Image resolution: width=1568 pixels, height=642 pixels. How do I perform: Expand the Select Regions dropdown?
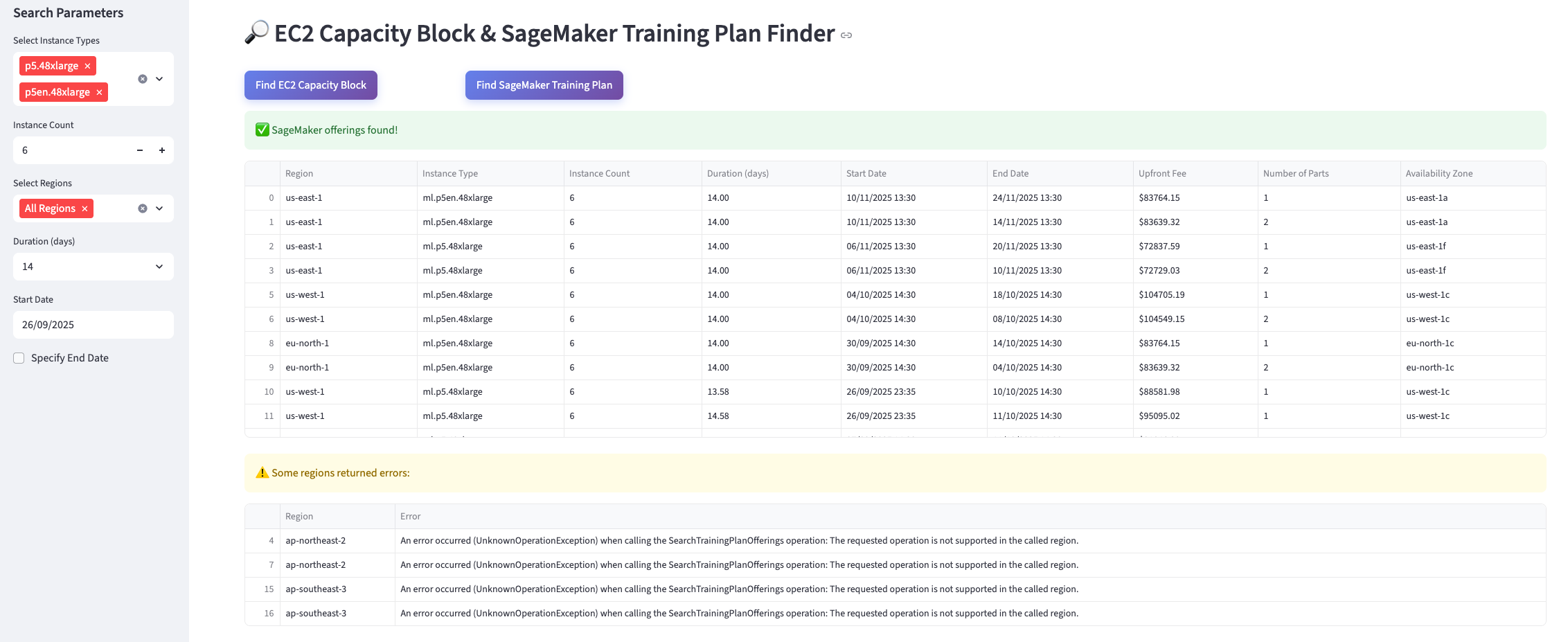click(160, 208)
